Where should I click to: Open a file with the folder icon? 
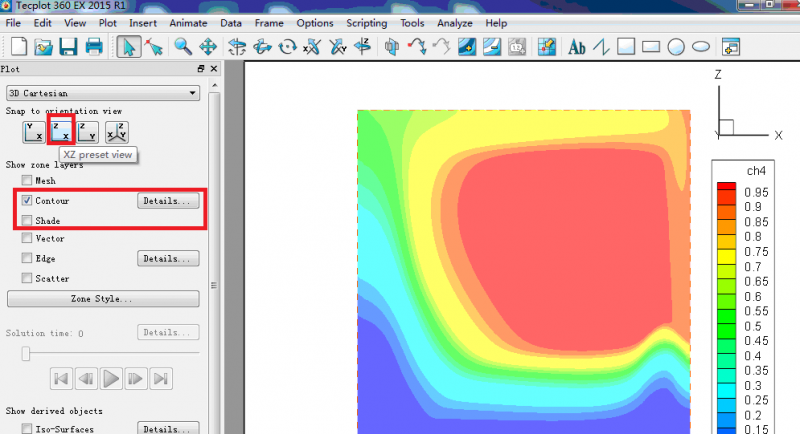43,47
